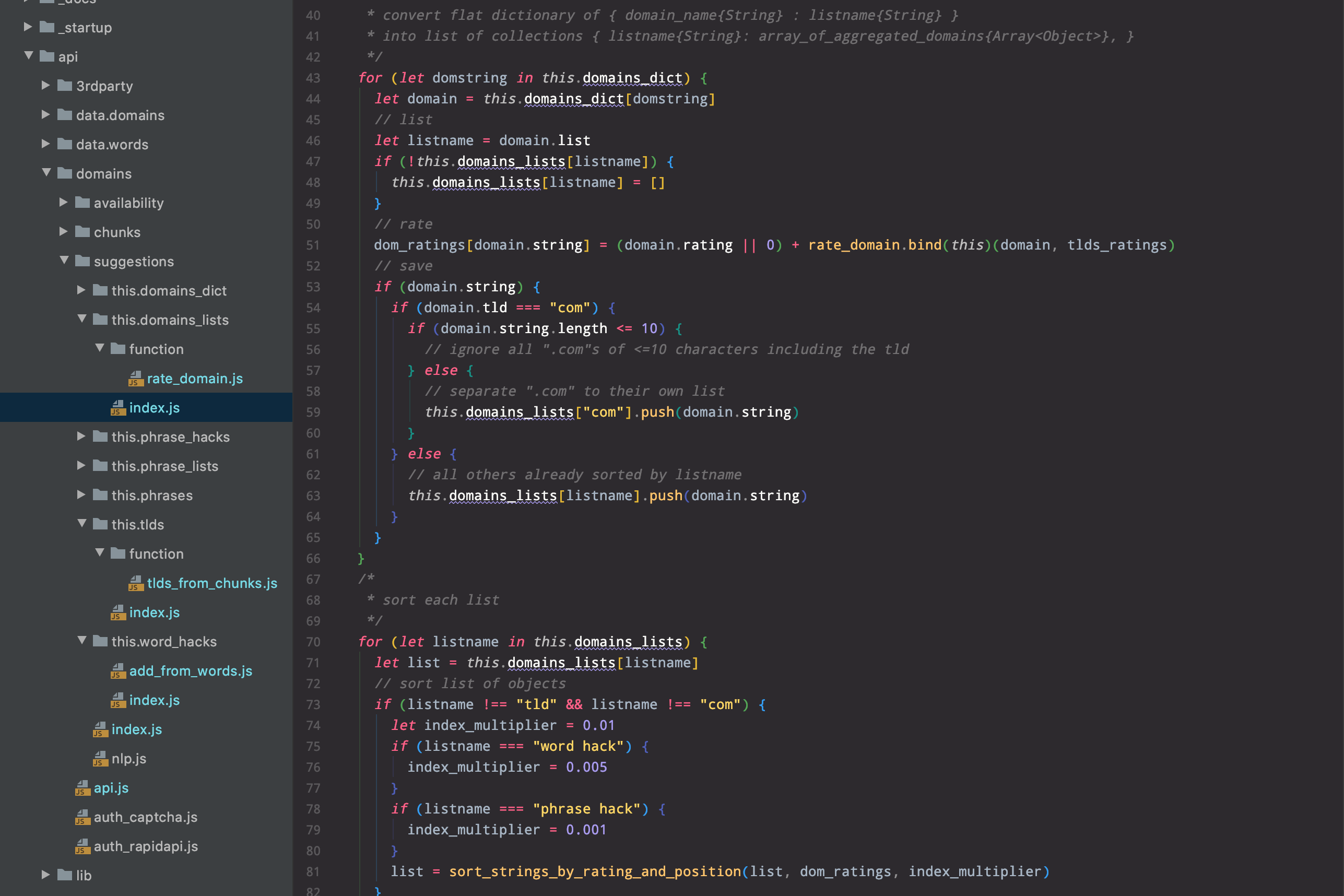The image size is (1344, 896).
Task: Click the folder icon of 3rdparty
Action: (x=65, y=86)
